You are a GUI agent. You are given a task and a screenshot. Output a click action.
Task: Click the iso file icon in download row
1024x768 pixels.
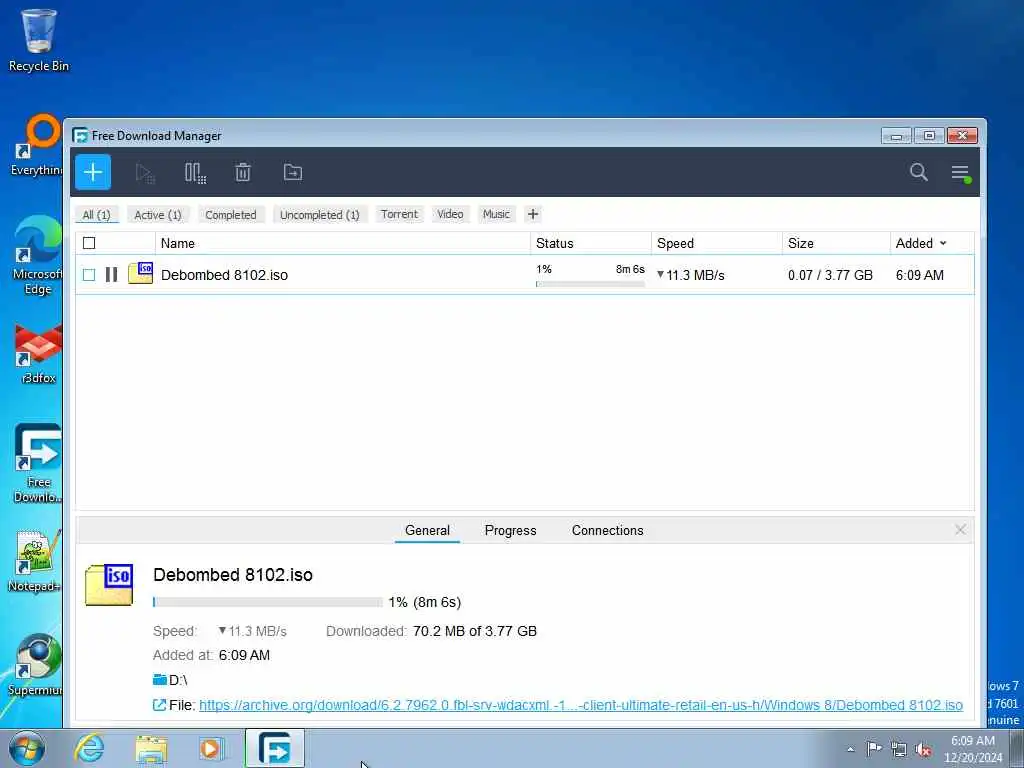[140, 273]
